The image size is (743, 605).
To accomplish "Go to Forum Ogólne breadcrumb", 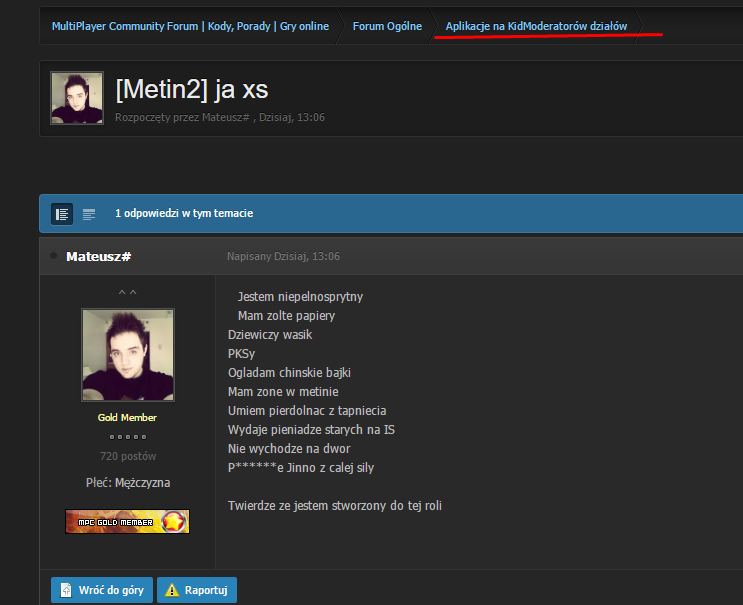I will tap(387, 26).
